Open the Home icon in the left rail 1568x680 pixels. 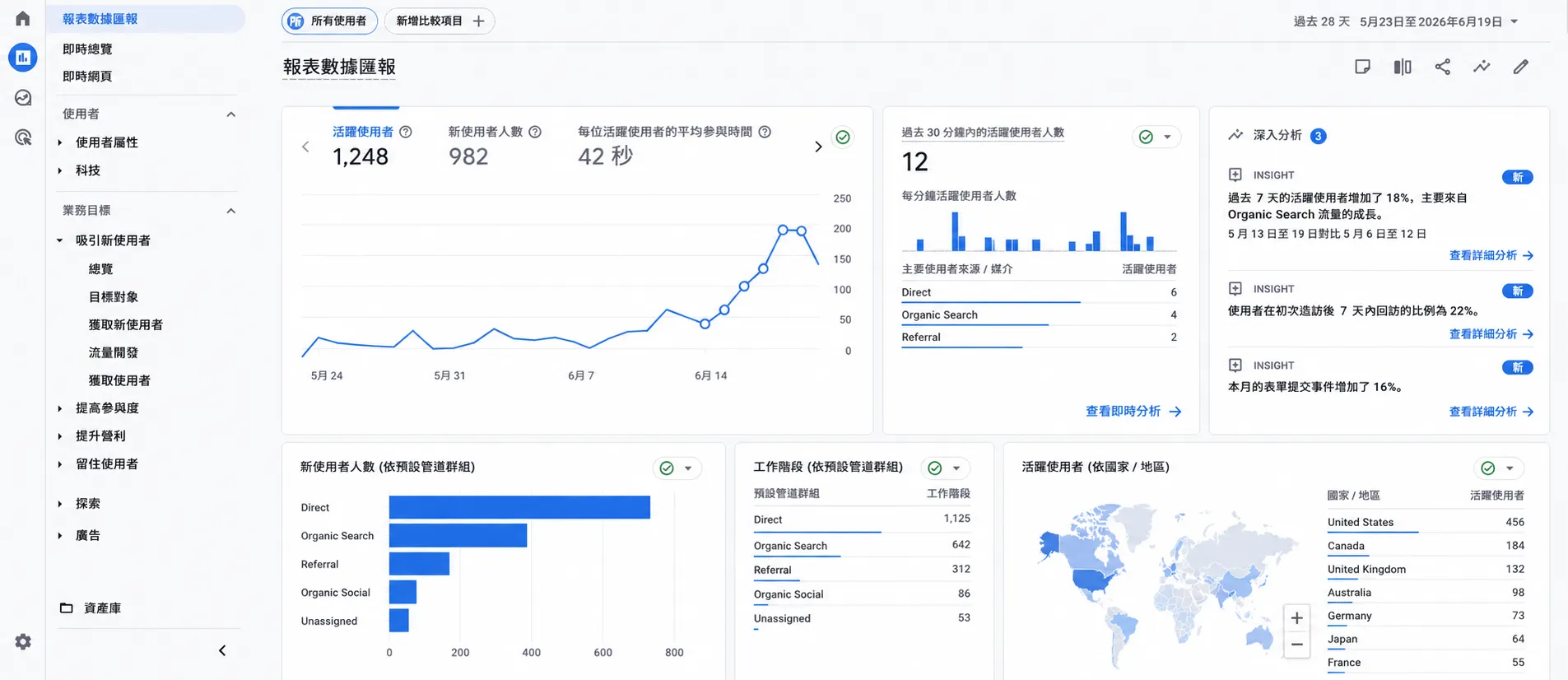pyautogui.click(x=23, y=18)
